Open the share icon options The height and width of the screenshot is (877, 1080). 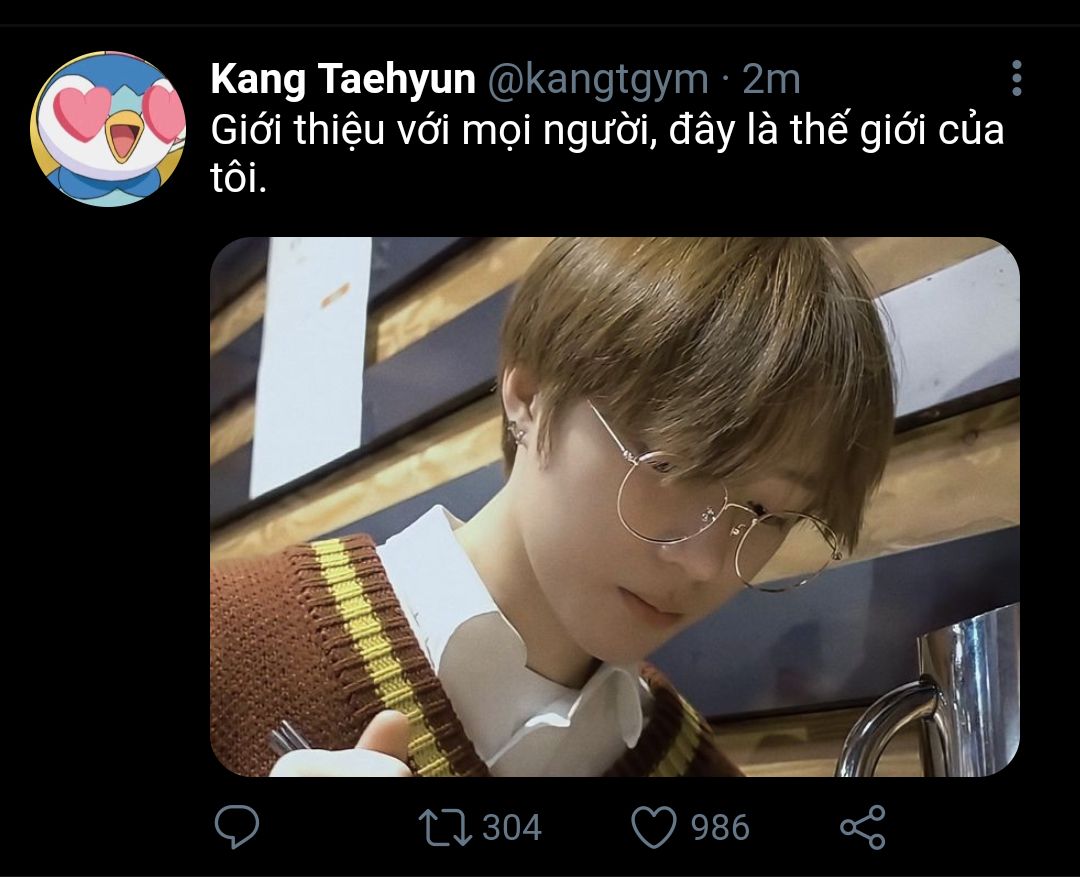(862, 827)
